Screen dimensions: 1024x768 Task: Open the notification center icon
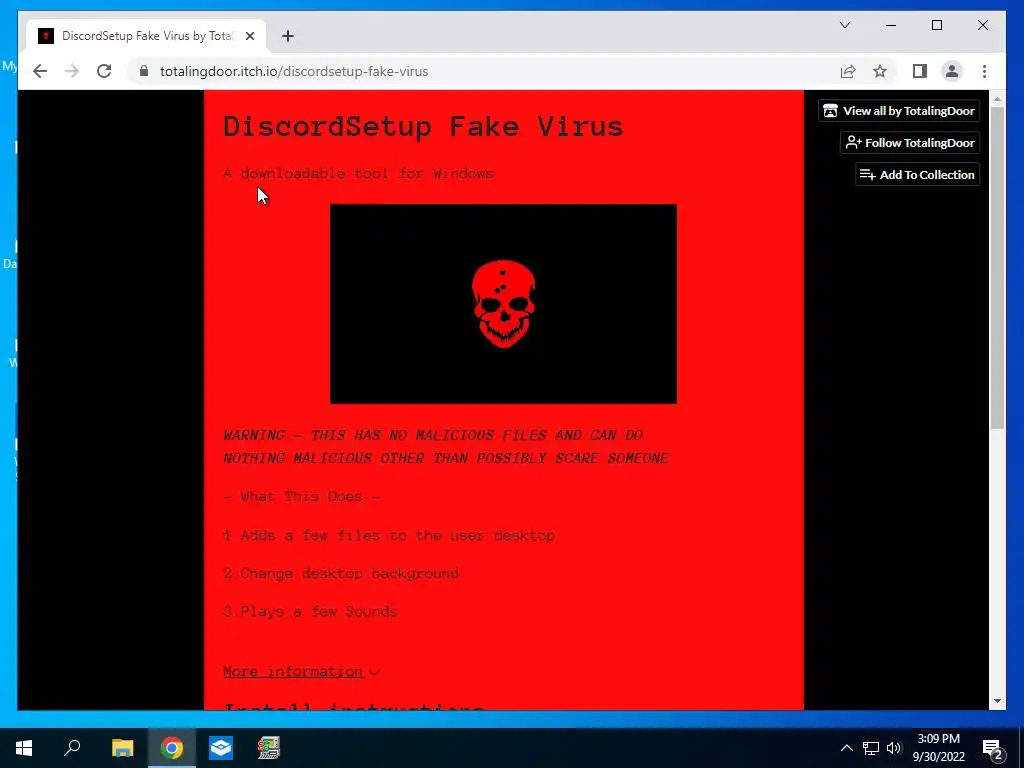pyautogui.click(x=993, y=748)
